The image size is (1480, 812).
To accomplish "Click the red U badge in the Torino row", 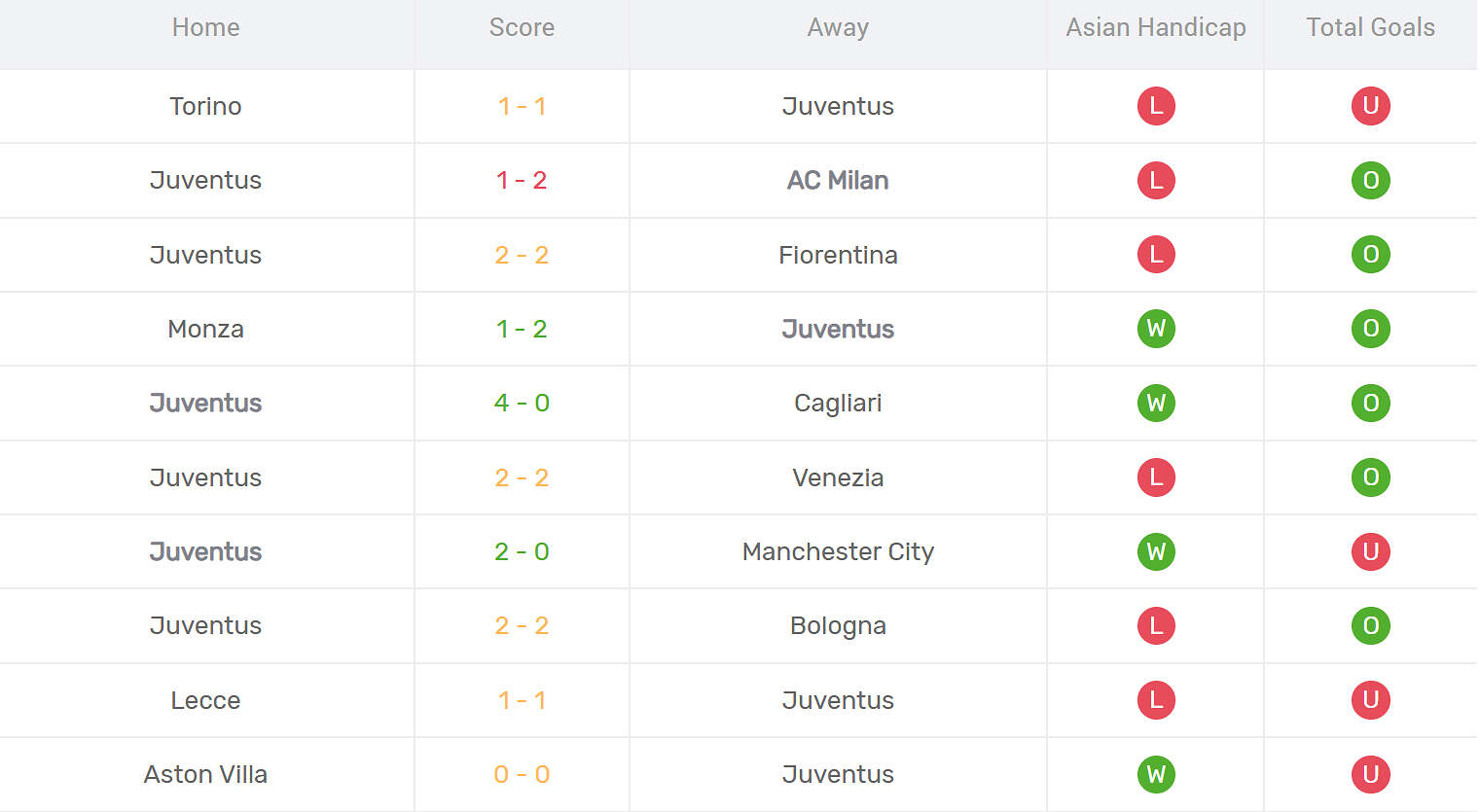I will coord(1370,106).
